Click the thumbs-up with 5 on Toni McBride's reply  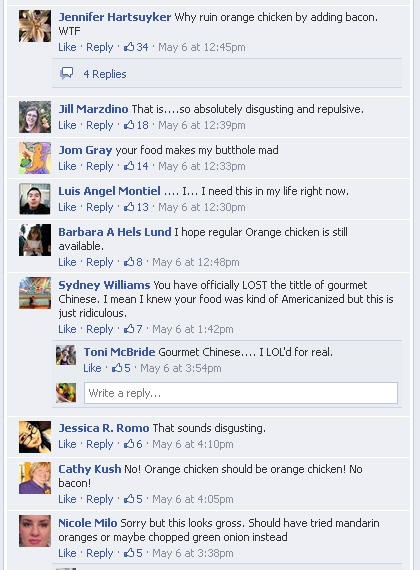[x=117, y=368]
